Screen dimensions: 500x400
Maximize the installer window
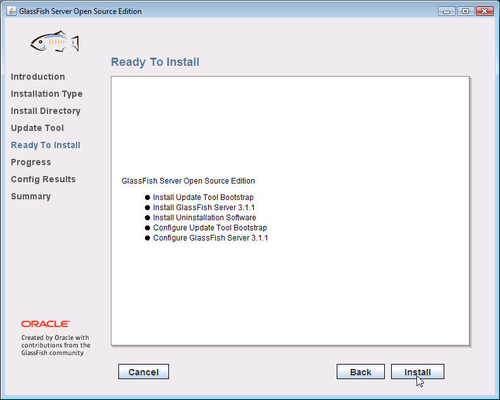(466, 11)
